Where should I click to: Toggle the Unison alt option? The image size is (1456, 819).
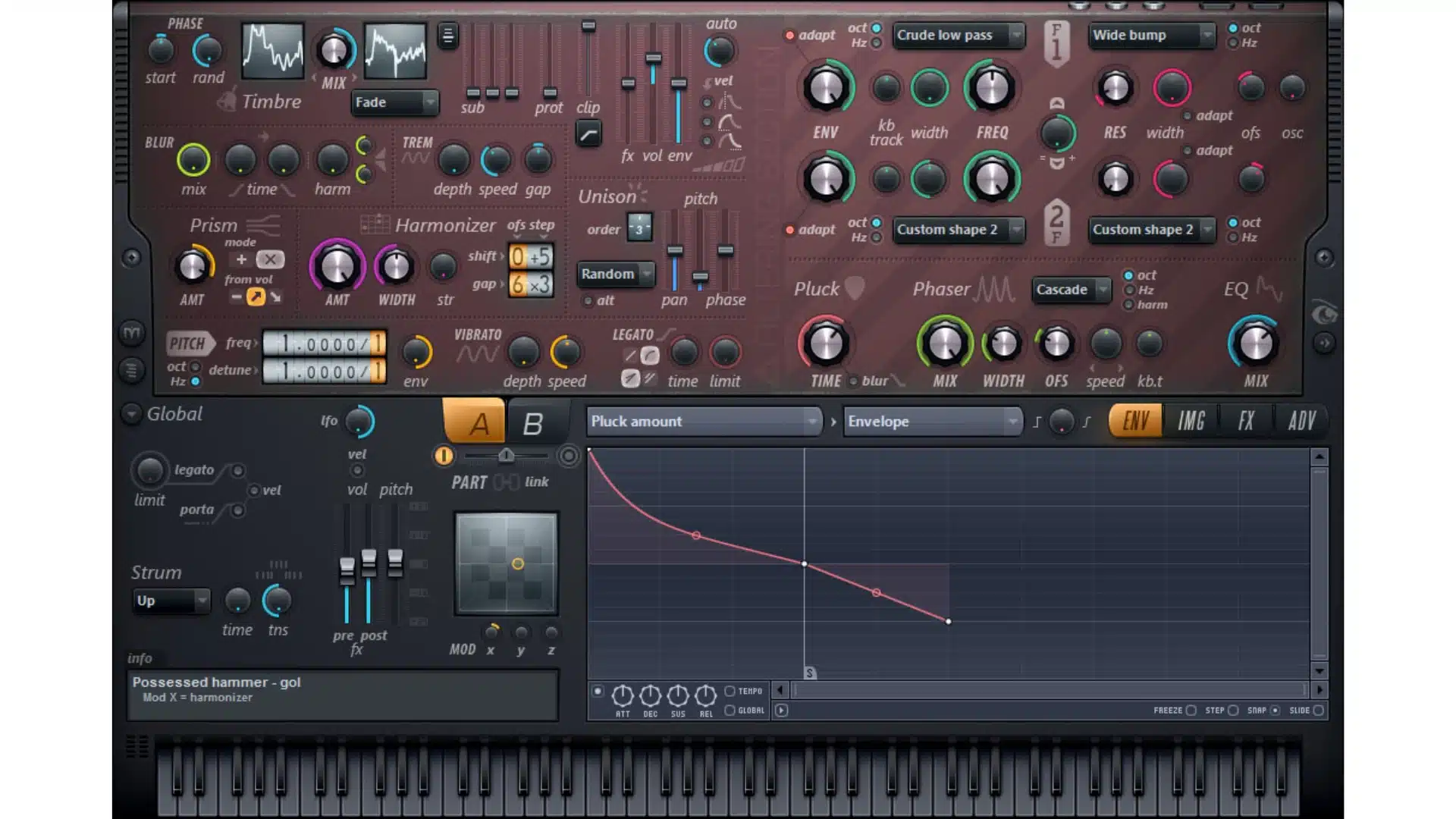click(588, 301)
